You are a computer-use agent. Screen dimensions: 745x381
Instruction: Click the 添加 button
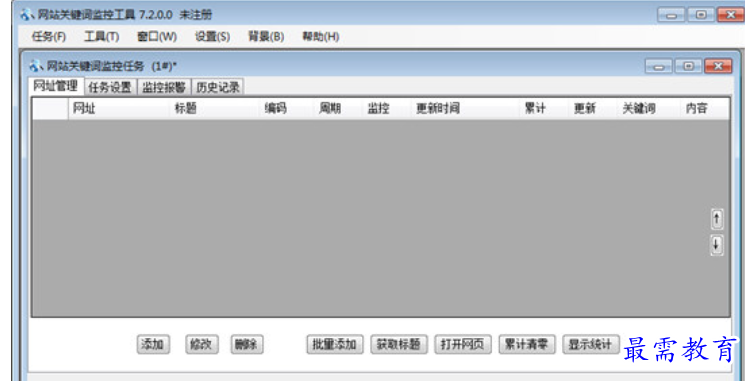click(153, 345)
